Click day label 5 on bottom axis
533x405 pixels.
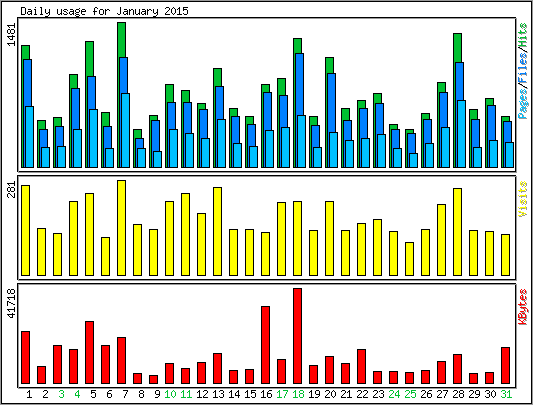(93, 394)
